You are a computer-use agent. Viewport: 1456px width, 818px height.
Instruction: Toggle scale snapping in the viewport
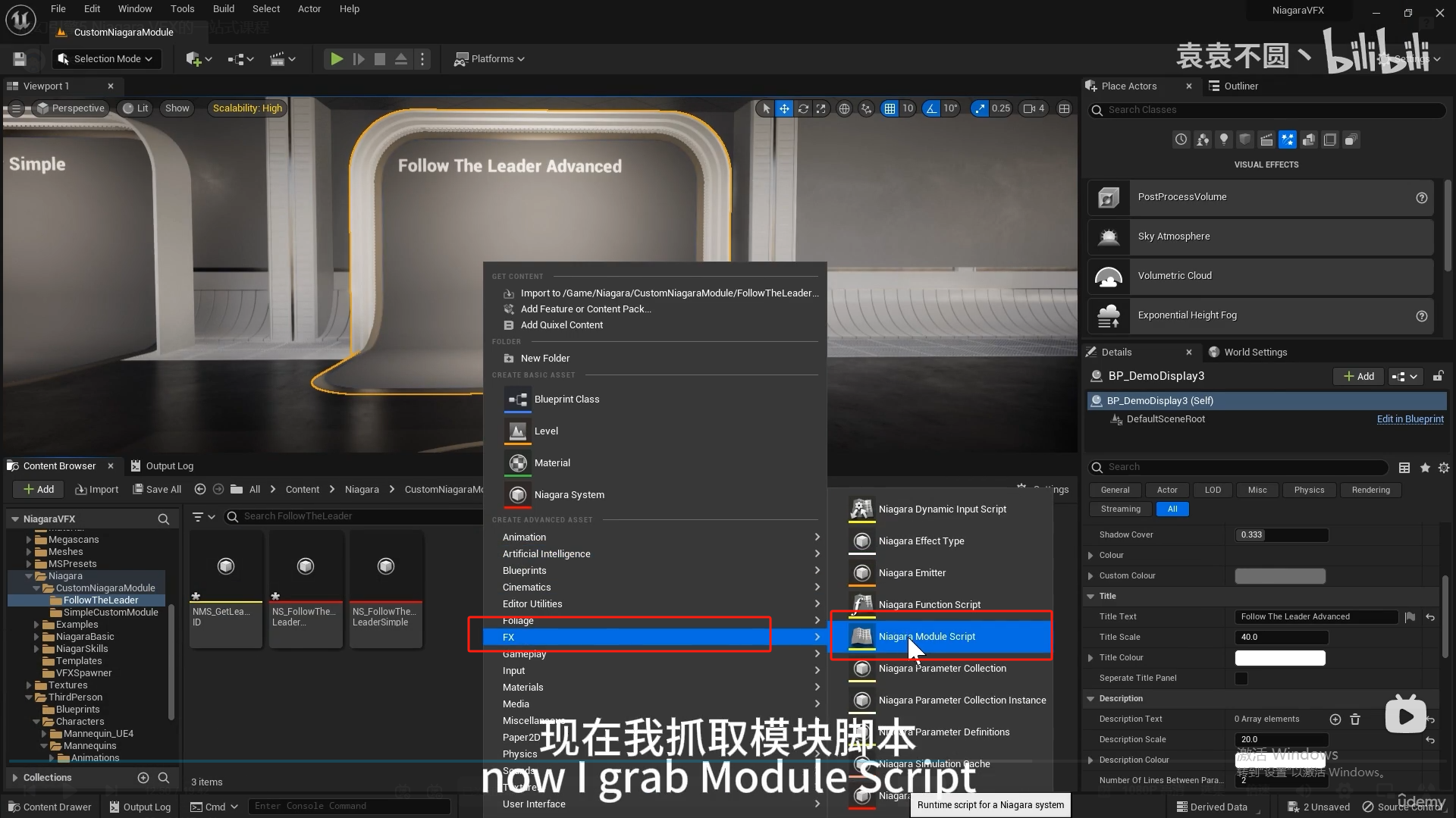[x=981, y=108]
